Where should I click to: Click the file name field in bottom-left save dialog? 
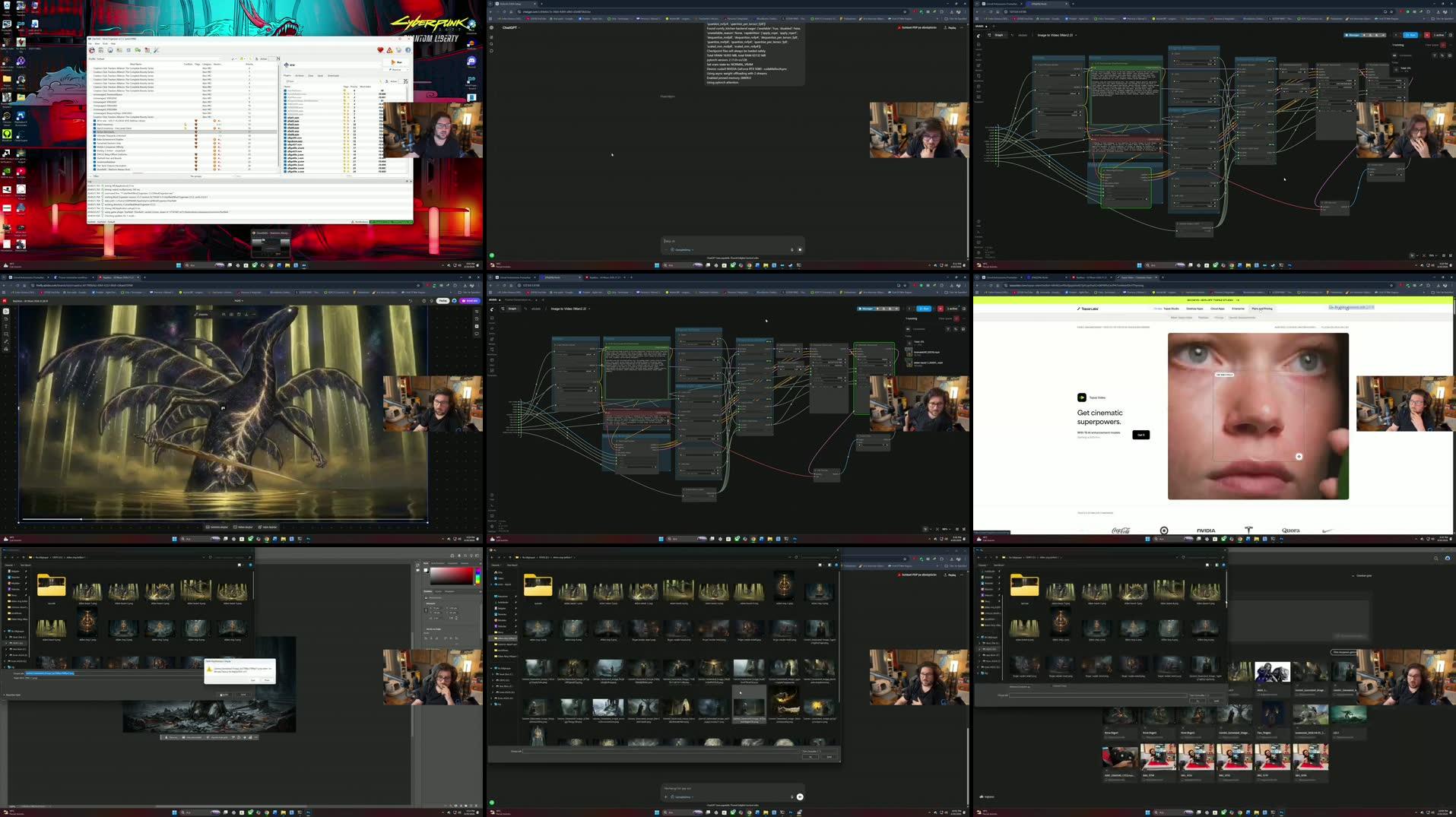tap(114, 673)
